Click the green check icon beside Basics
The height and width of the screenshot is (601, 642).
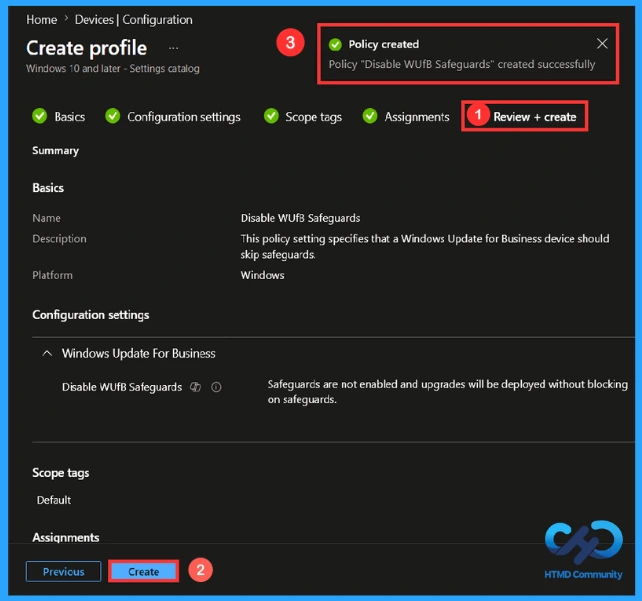40,116
